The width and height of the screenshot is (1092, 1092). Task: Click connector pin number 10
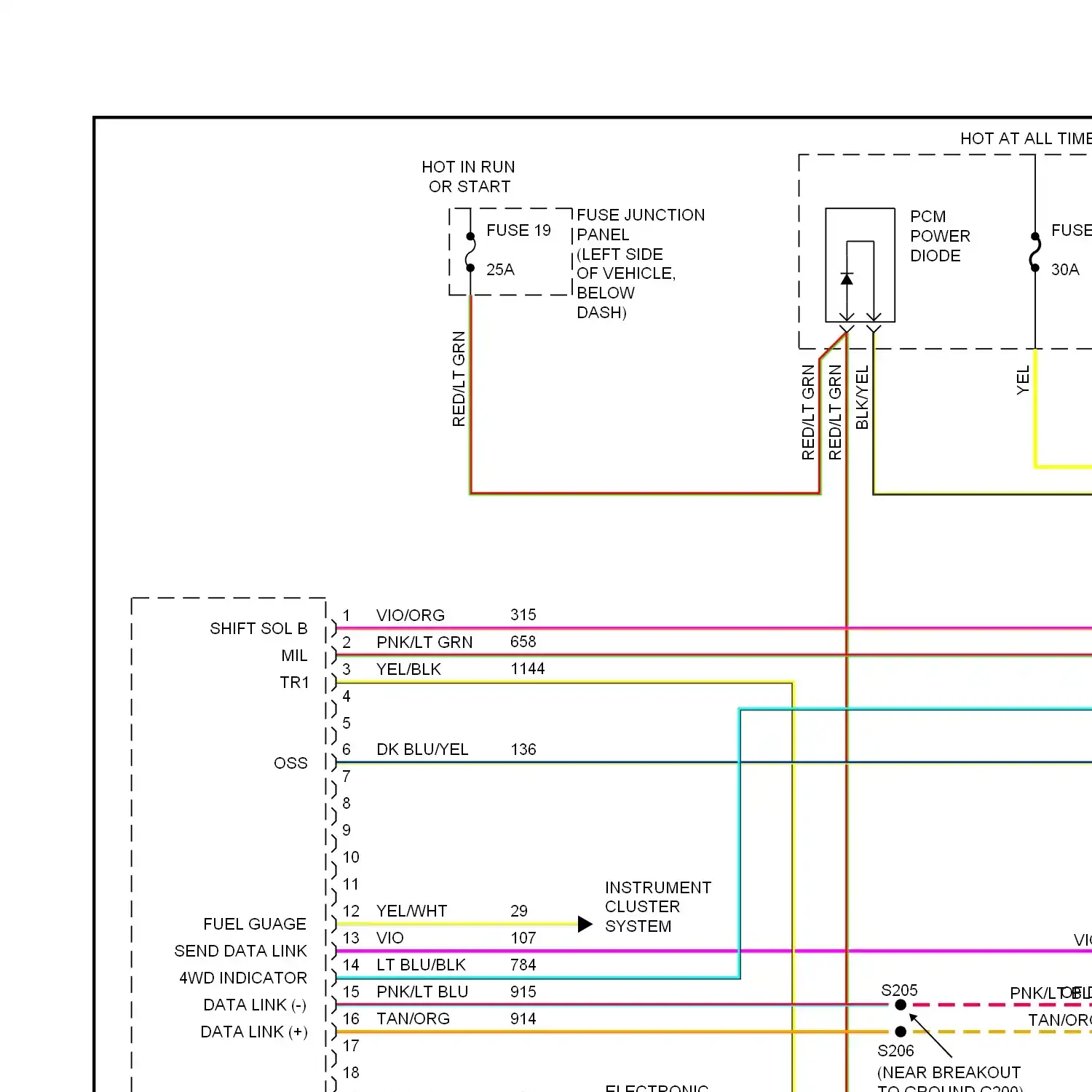tap(351, 857)
